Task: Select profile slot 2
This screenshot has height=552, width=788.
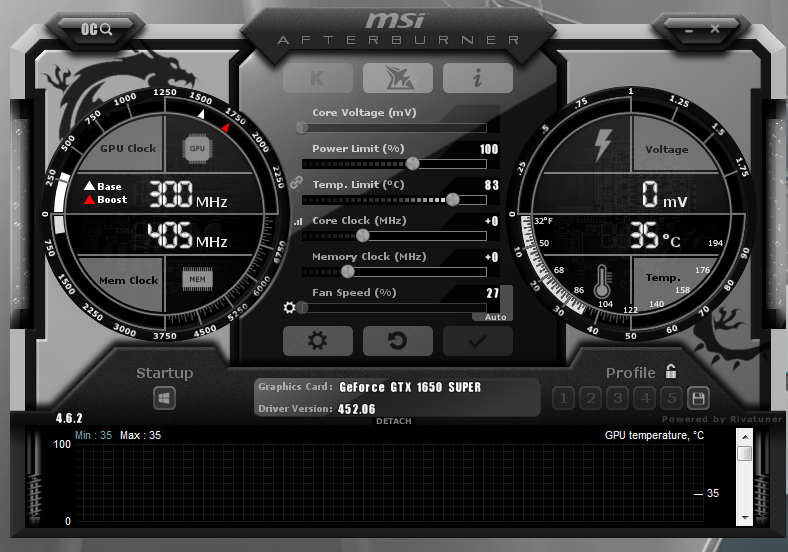Action: click(590, 399)
